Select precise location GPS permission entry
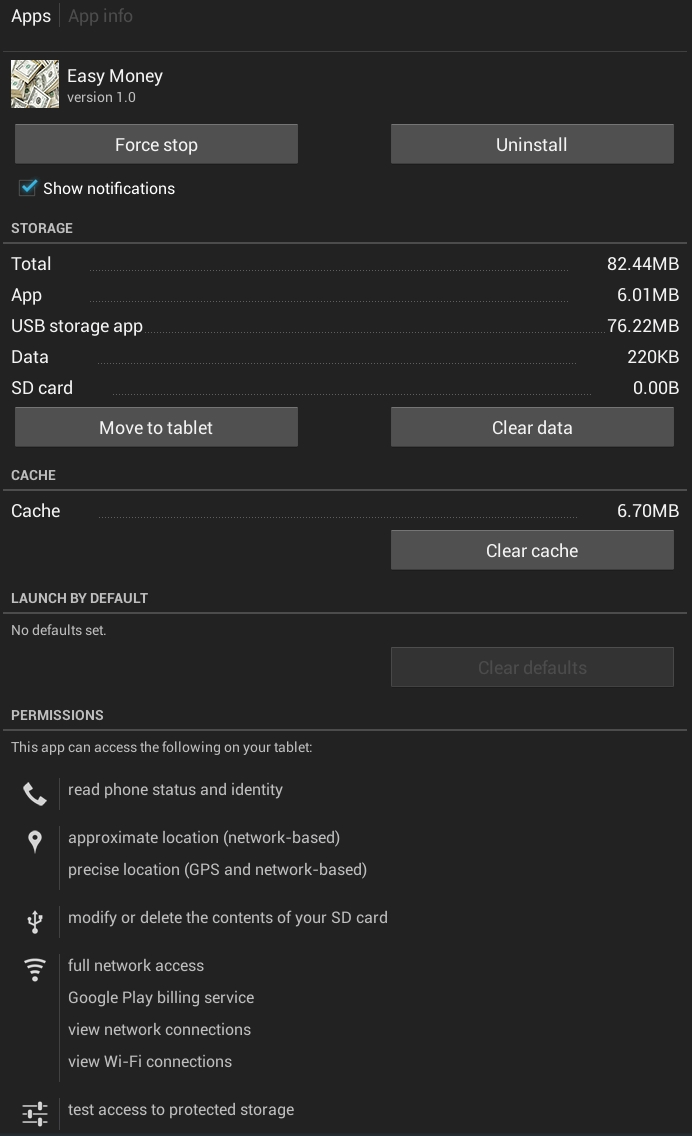Image resolution: width=692 pixels, height=1136 pixels. point(217,870)
